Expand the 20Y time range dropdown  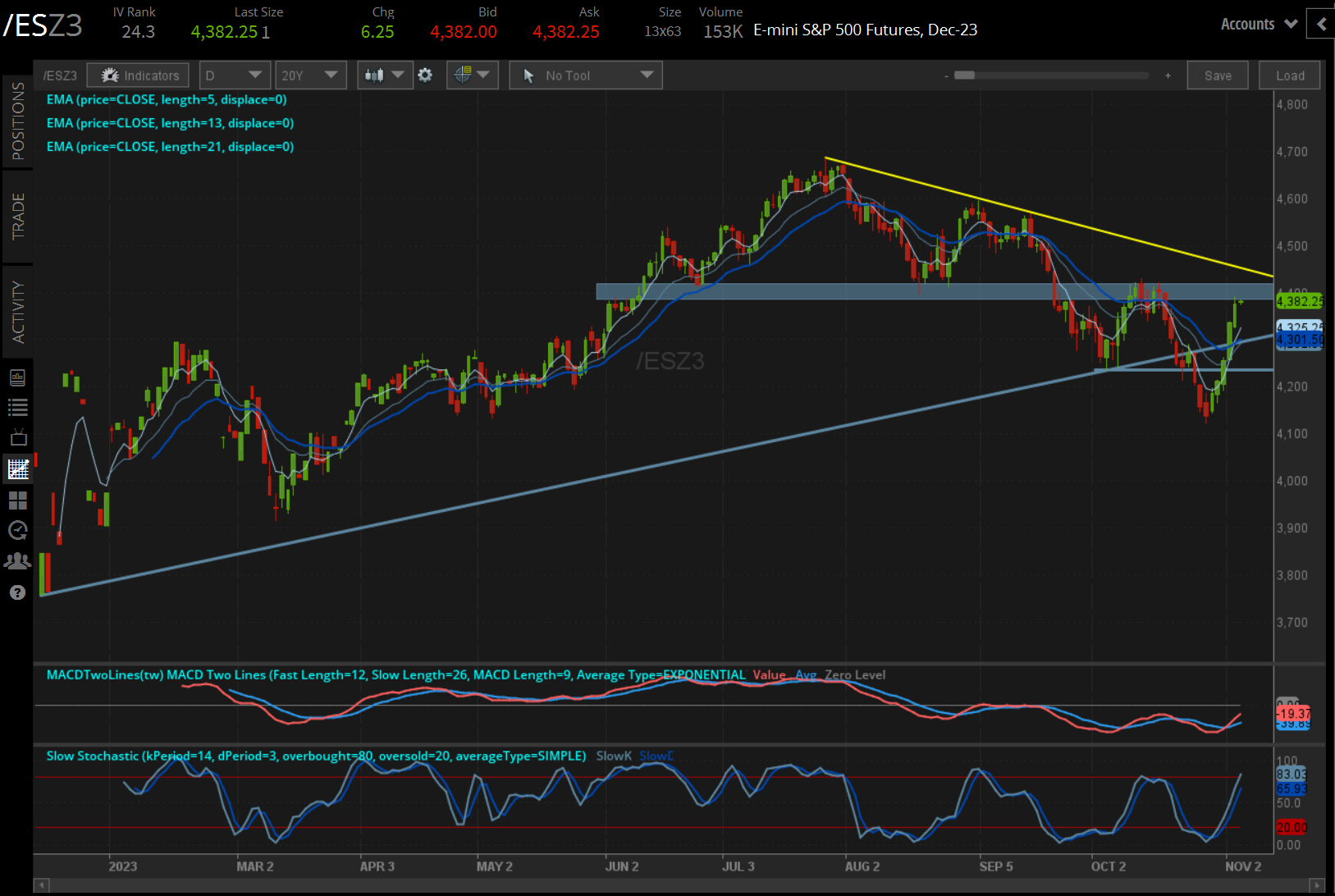[309, 75]
